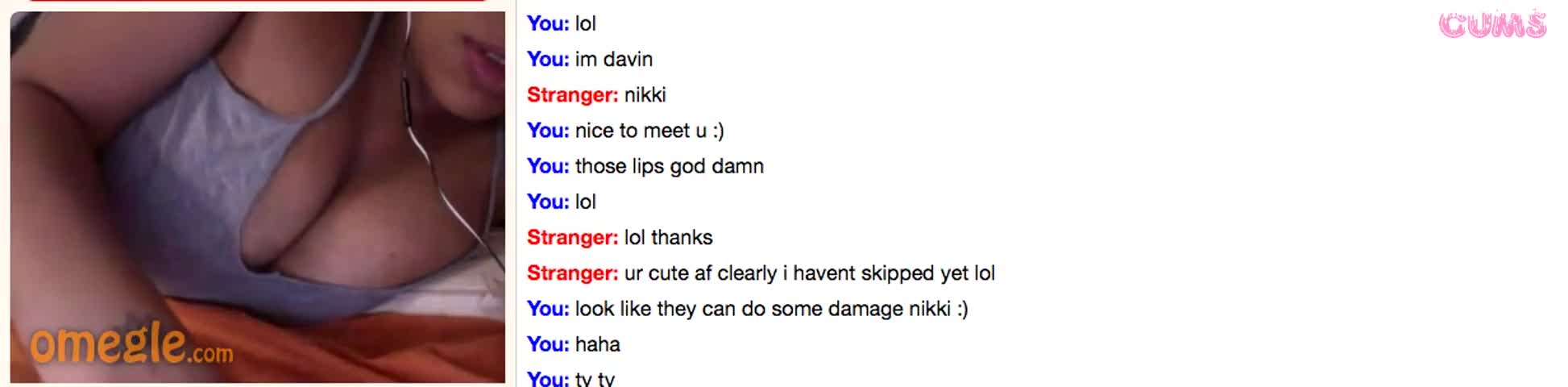Click the first "You: lol" message at top
Image resolution: width=1568 pixels, height=387 pixels.
562,23
